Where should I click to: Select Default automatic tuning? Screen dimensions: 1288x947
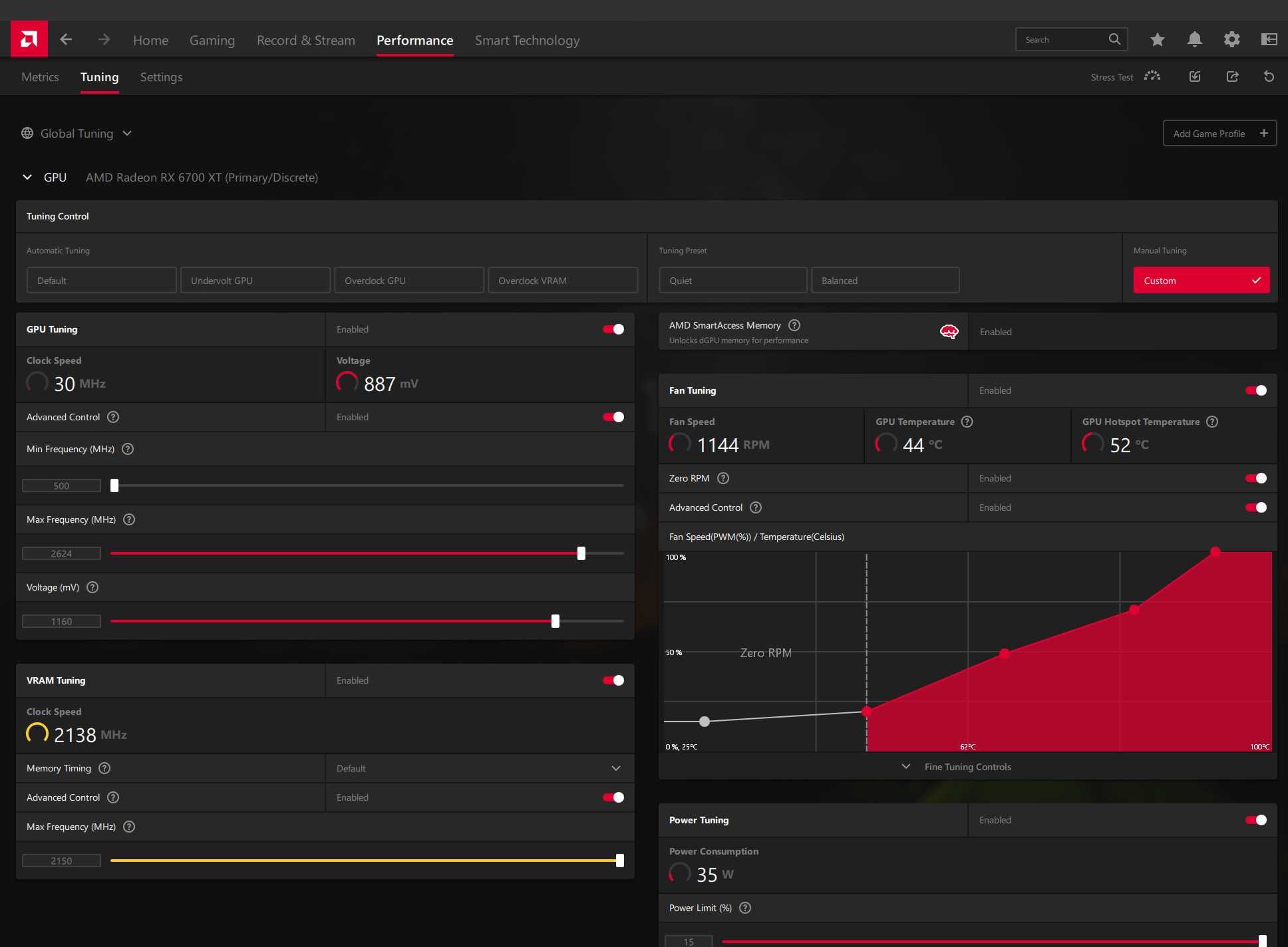(x=102, y=280)
